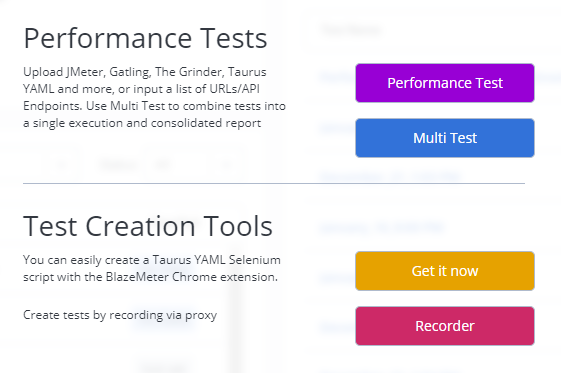This screenshot has height=373, width=561.
Task: Click the horizontal divider between sections
Action: [x=274, y=183]
